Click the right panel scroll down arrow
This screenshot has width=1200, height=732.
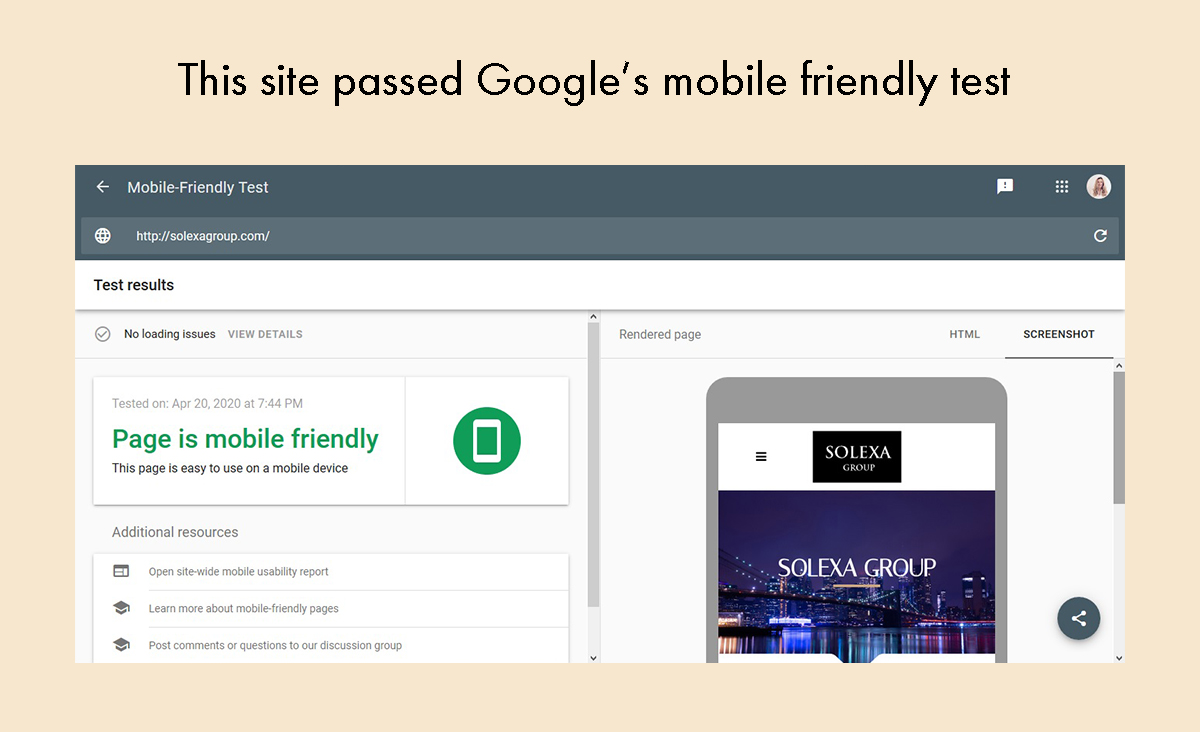(1119, 657)
